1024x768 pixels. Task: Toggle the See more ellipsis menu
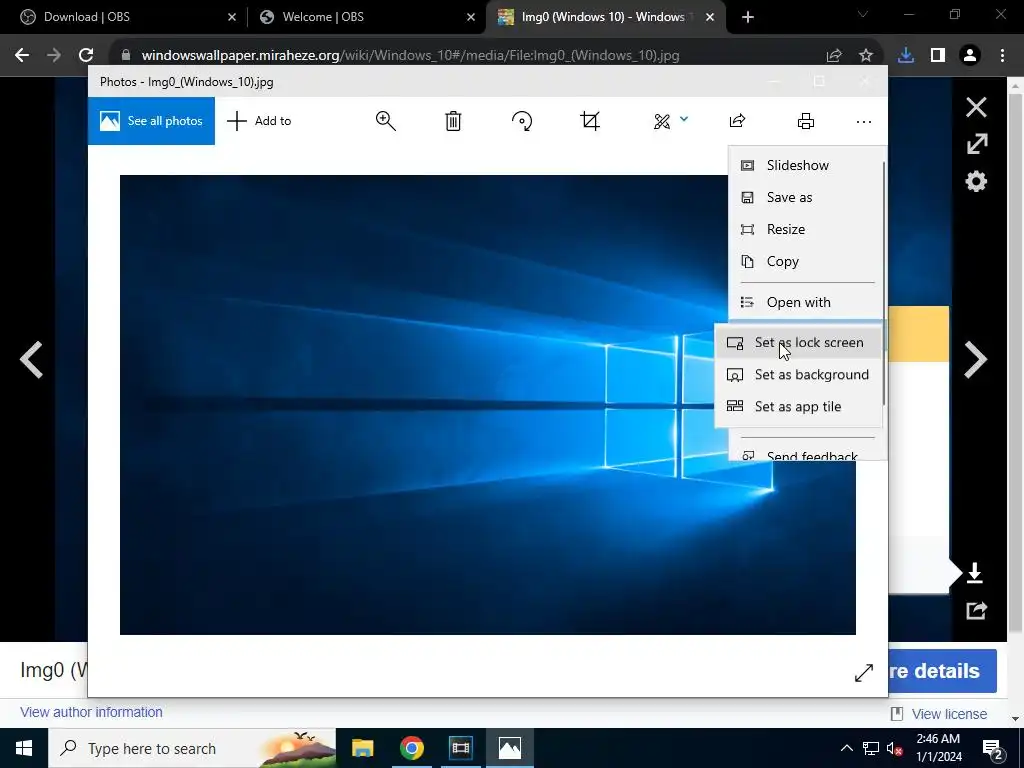pyautogui.click(x=863, y=121)
